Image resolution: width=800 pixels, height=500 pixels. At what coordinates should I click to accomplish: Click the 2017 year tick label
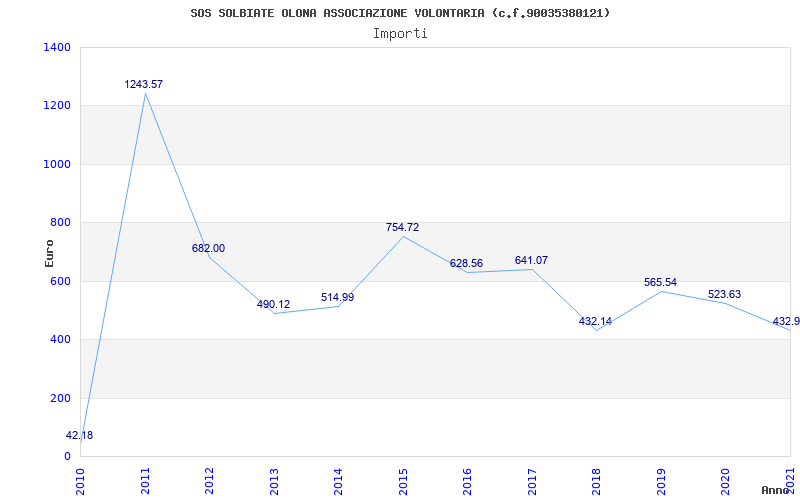pyautogui.click(x=532, y=481)
